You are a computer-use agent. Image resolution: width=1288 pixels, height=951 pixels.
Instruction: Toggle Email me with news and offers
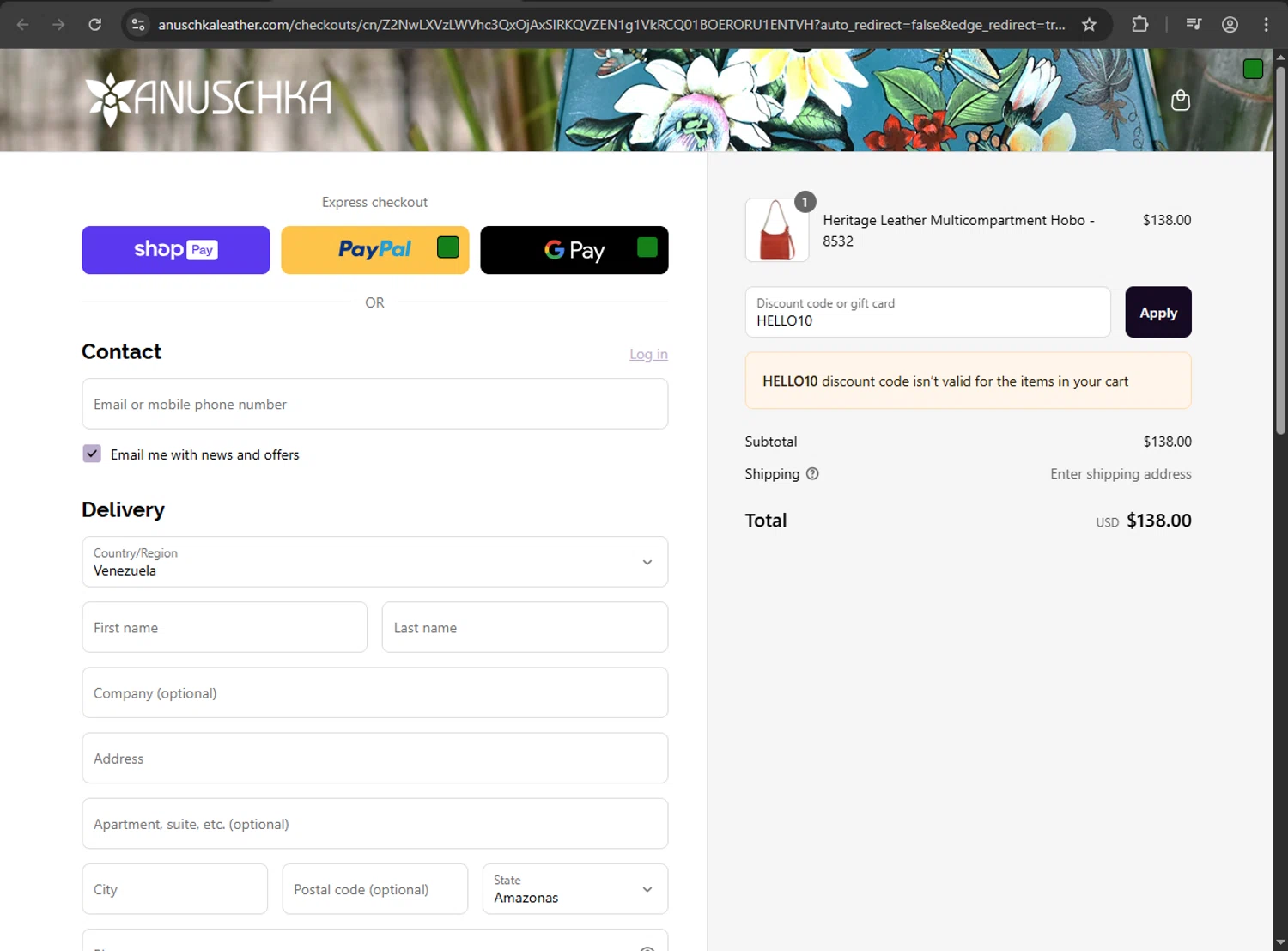(92, 454)
